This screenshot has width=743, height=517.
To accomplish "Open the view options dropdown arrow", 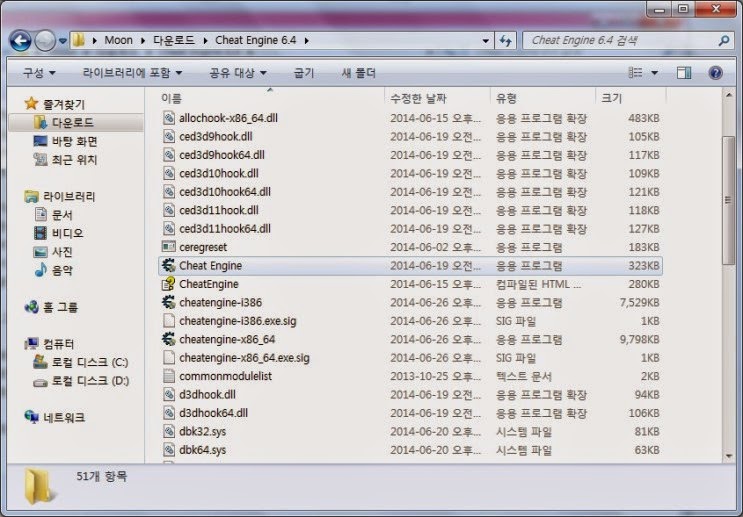I will coord(654,73).
